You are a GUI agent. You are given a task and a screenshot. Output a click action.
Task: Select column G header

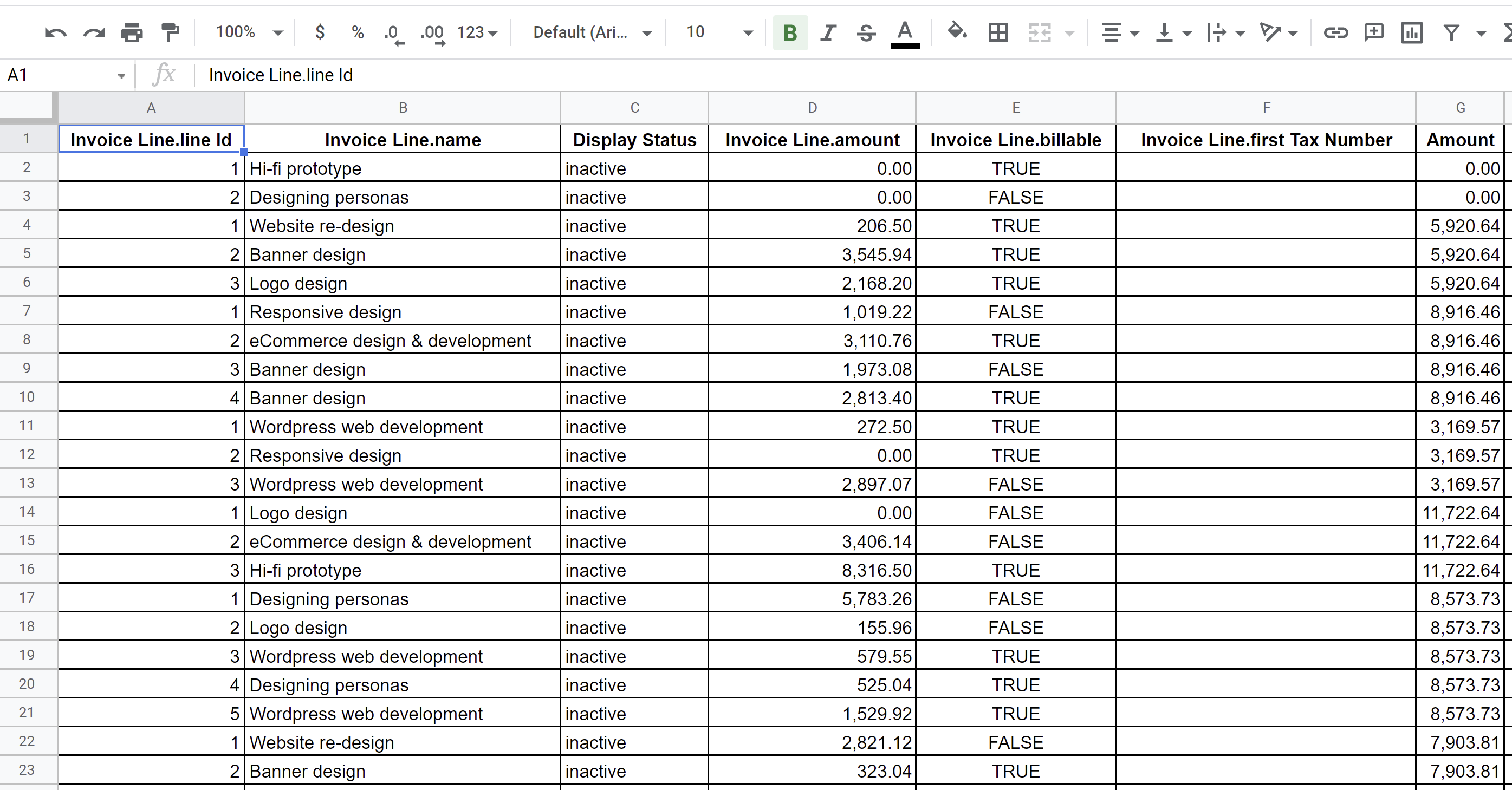point(1461,107)
